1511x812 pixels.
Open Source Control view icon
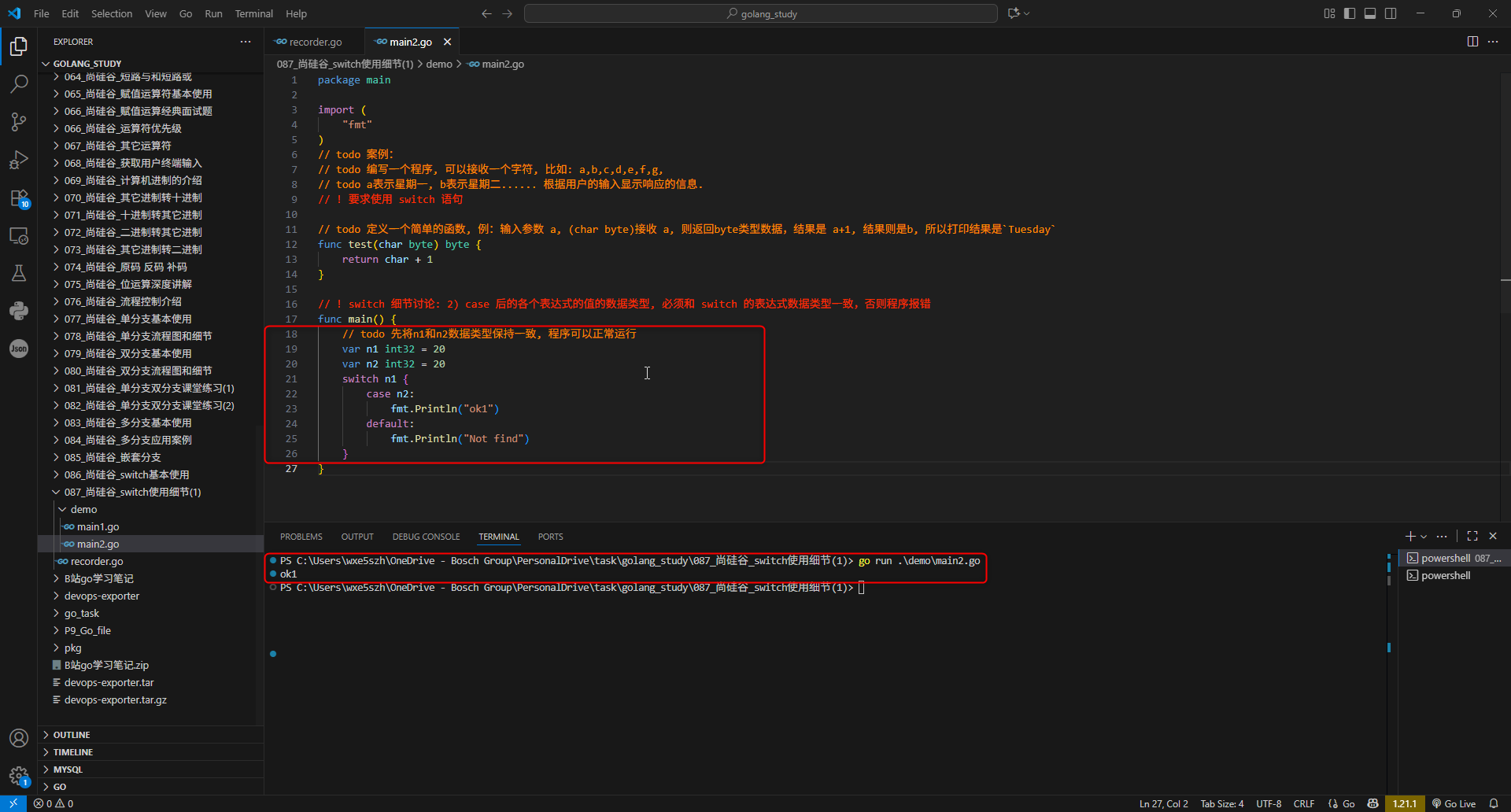pos(19,121)
